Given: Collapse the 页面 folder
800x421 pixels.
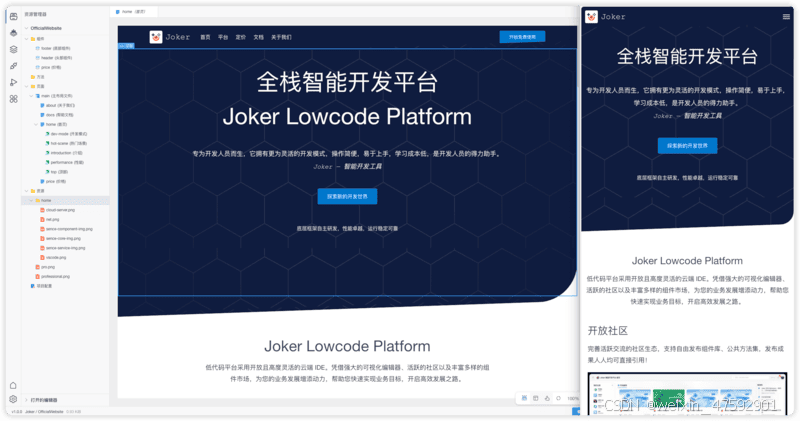Looking at the screenshot, I should coord(26,86).
